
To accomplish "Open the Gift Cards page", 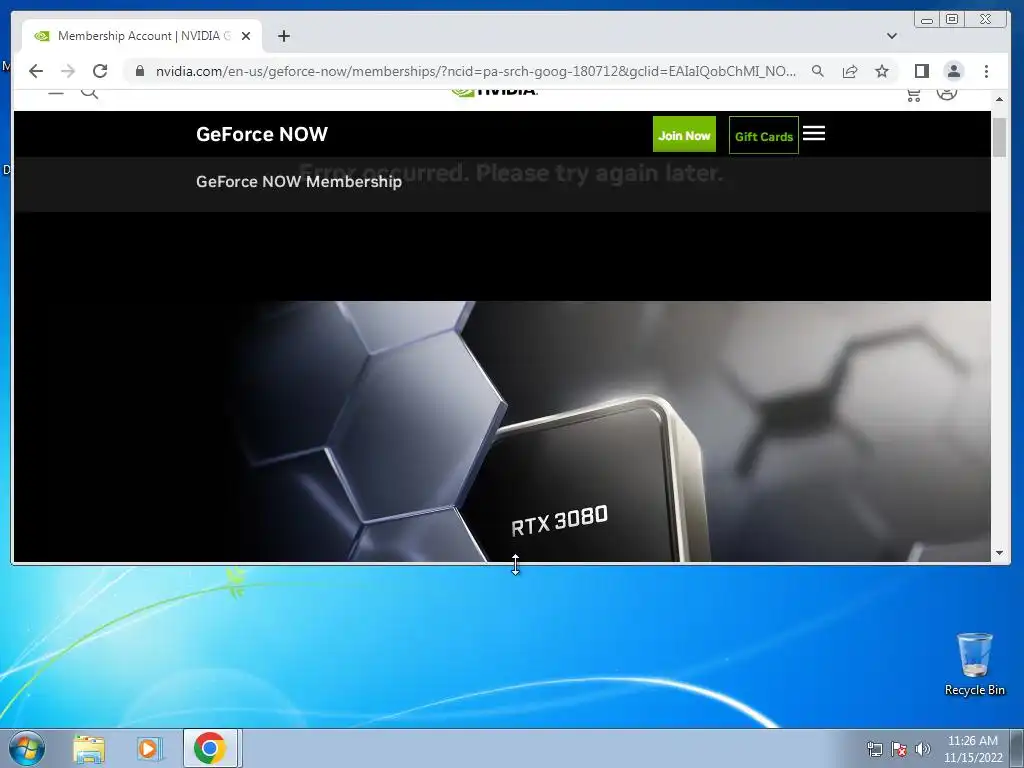I will 763,135.
